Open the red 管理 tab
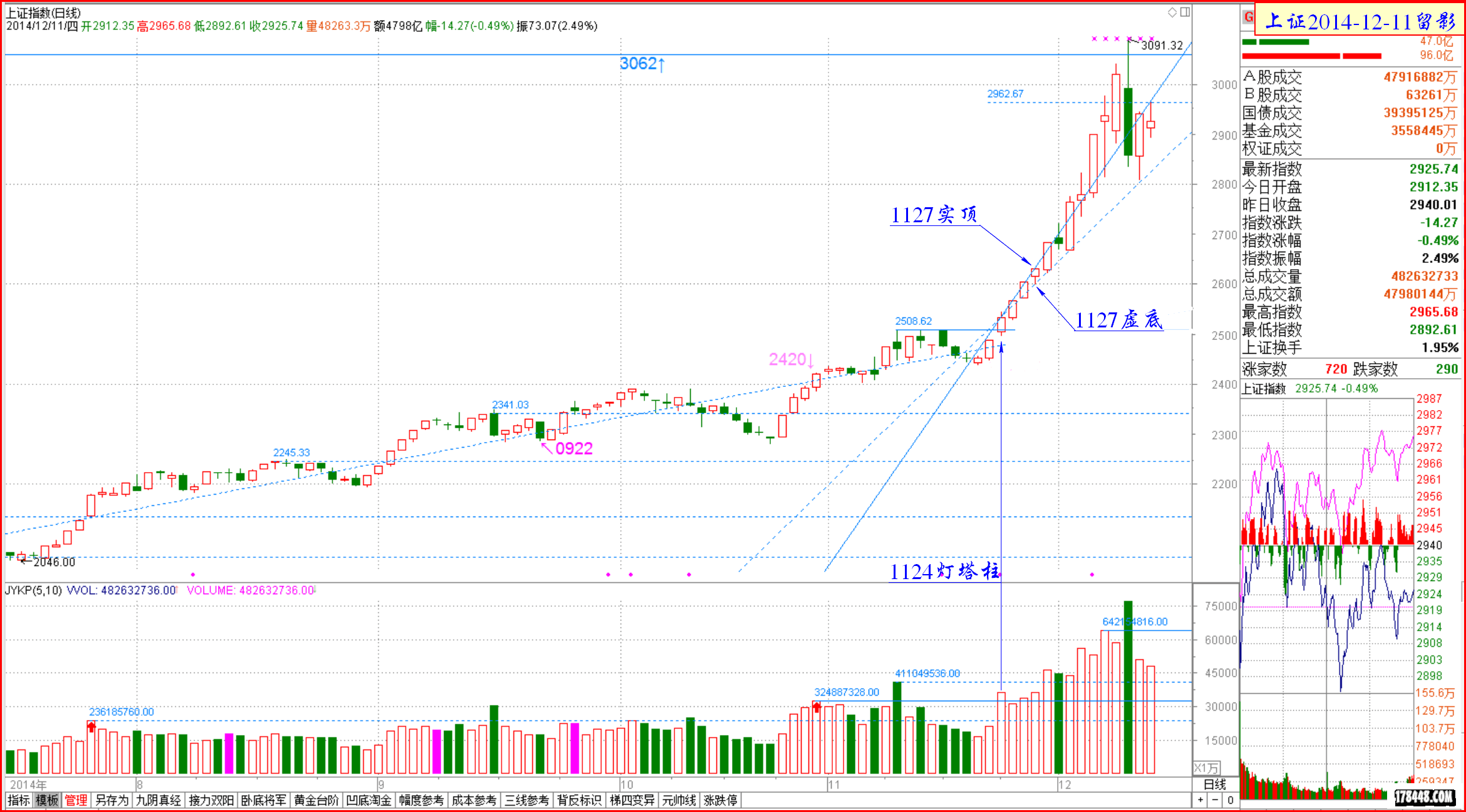1466x812 pixels. [76, 800]
